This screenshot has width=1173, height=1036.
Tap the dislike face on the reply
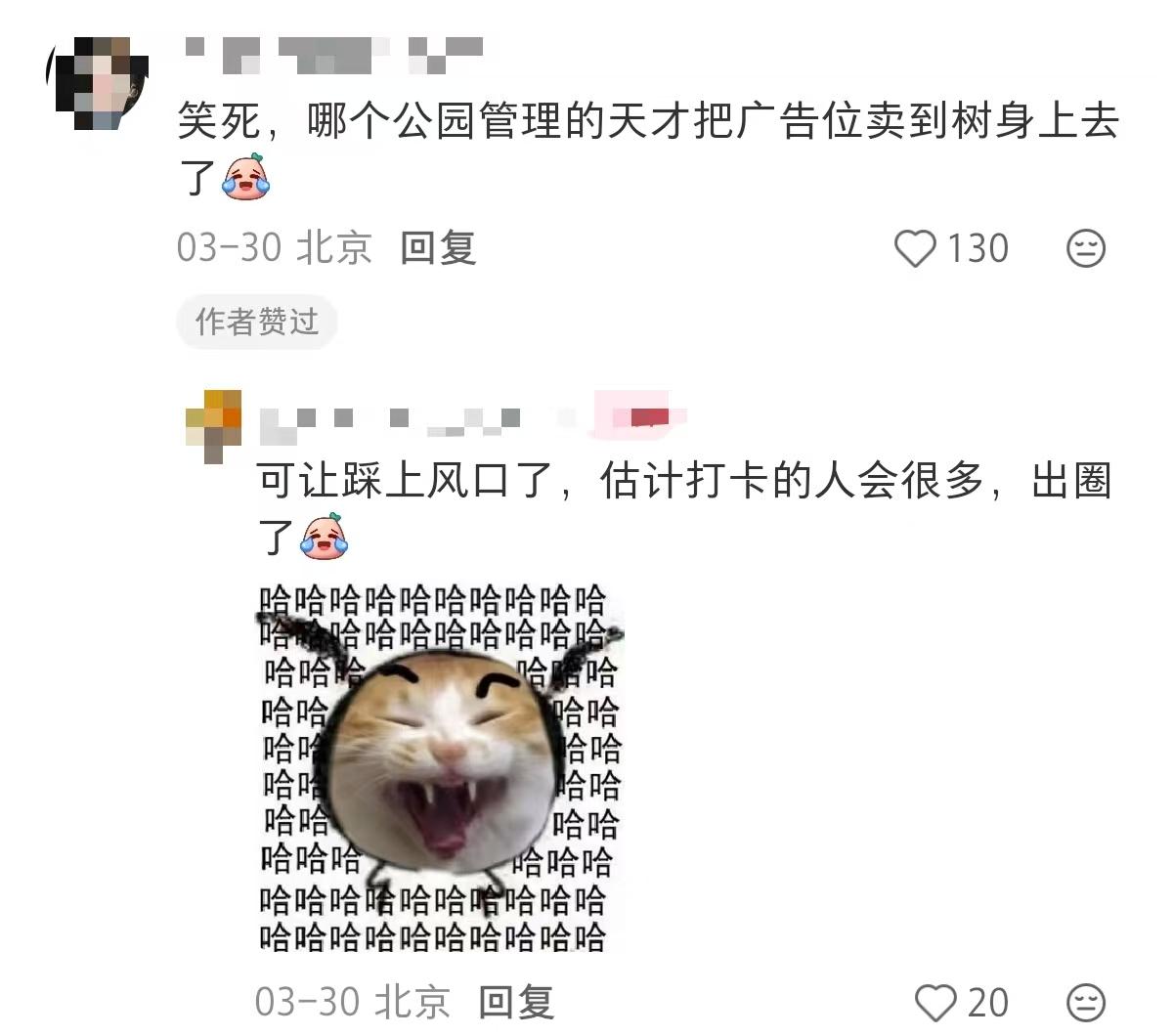1085,1003
